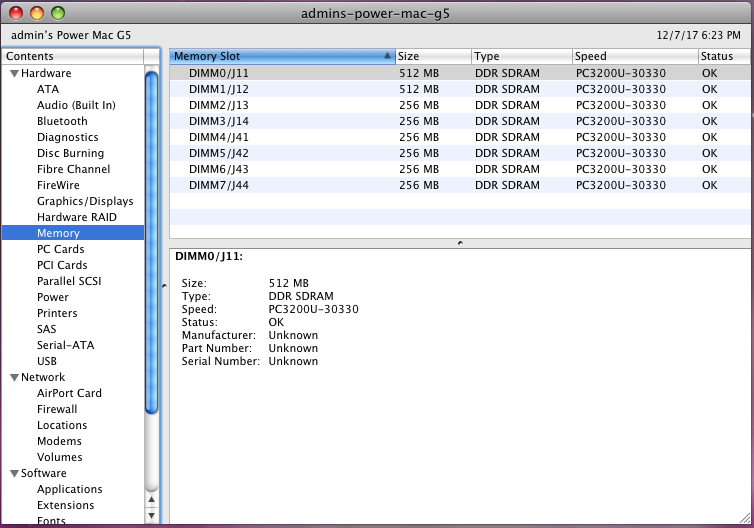Click the sidebar scroll up arrow

(151, 500)
